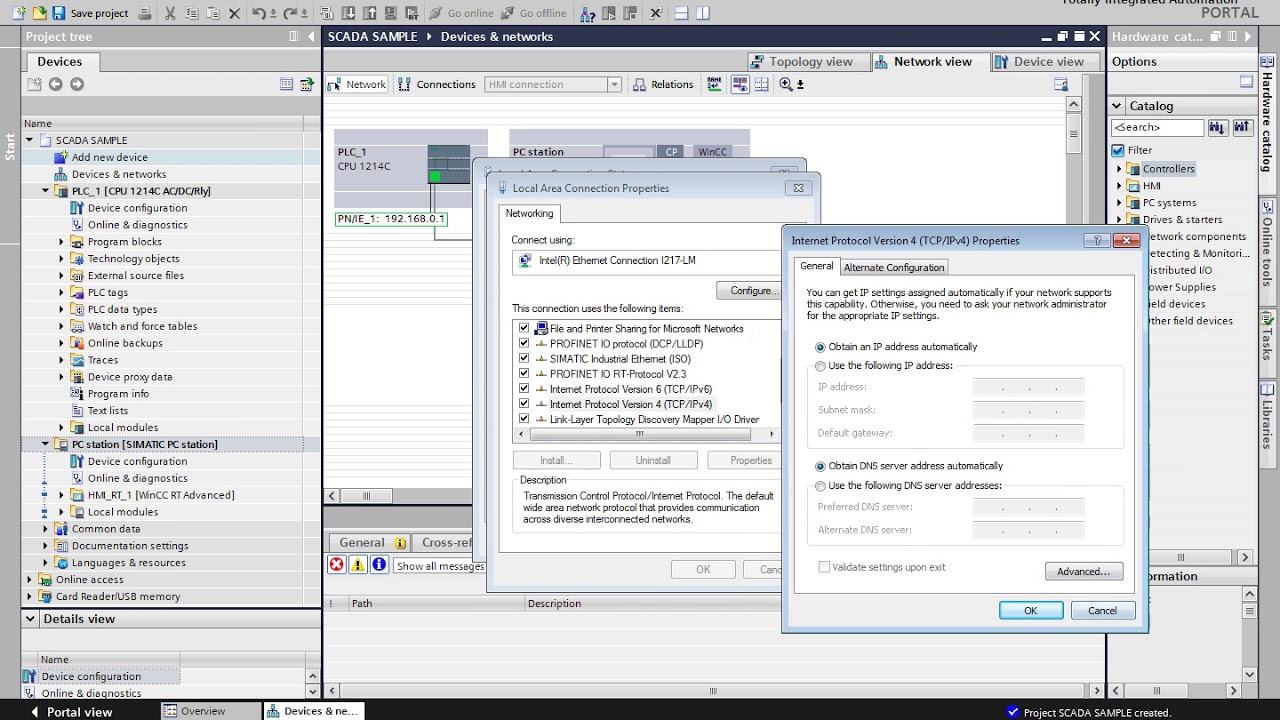Click the Configure... button for the Ethernet adapter
Viewport: 1280px width, 720px height.
pos(749,290)
